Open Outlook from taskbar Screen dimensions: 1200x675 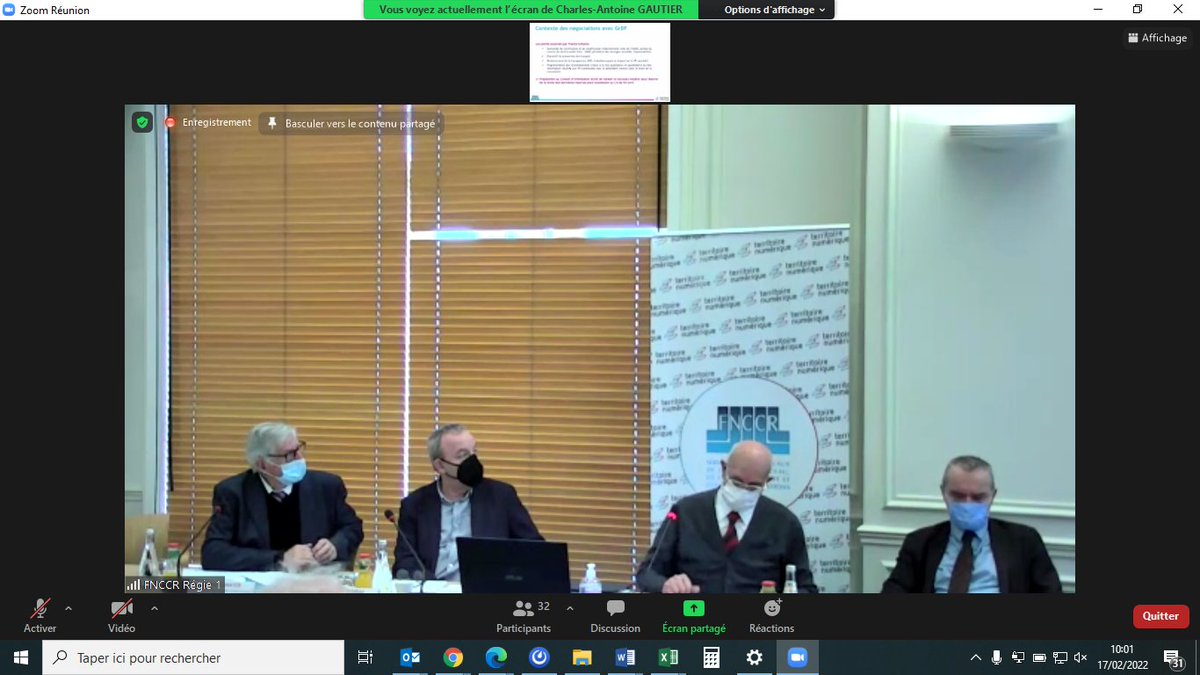[409, 657]
